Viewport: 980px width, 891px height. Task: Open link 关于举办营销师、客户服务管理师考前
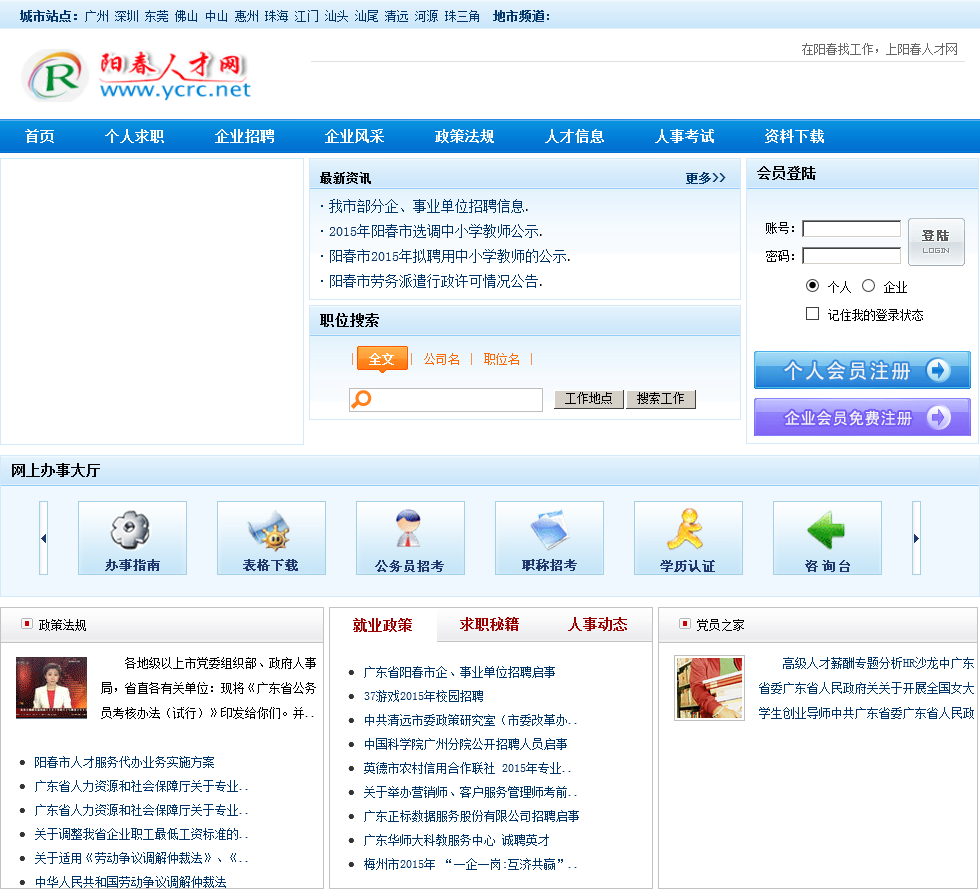click(x=470, y=792)
